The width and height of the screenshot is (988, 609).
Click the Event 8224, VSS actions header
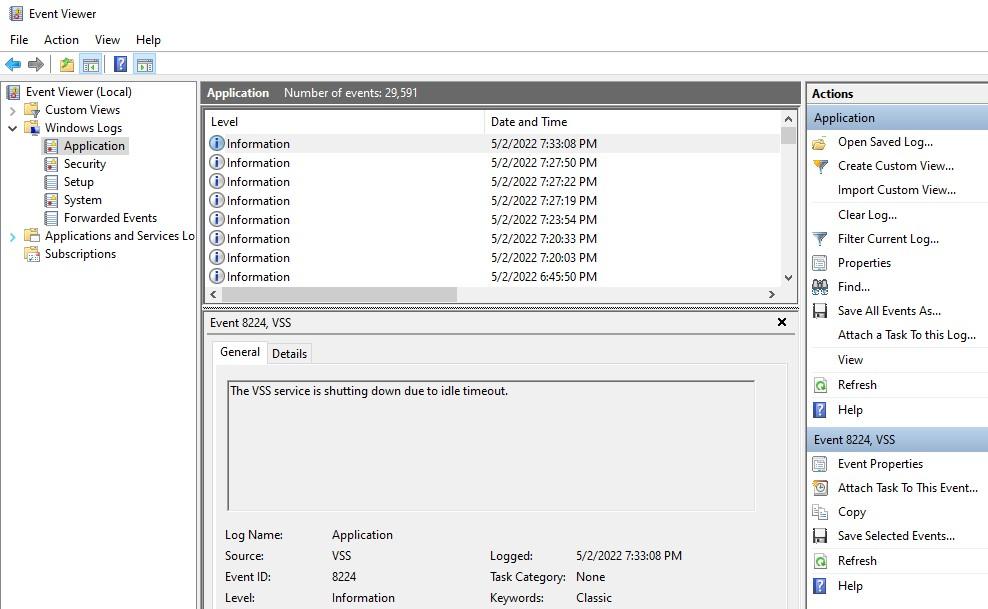pyautogui.click(x=897, y=440)
